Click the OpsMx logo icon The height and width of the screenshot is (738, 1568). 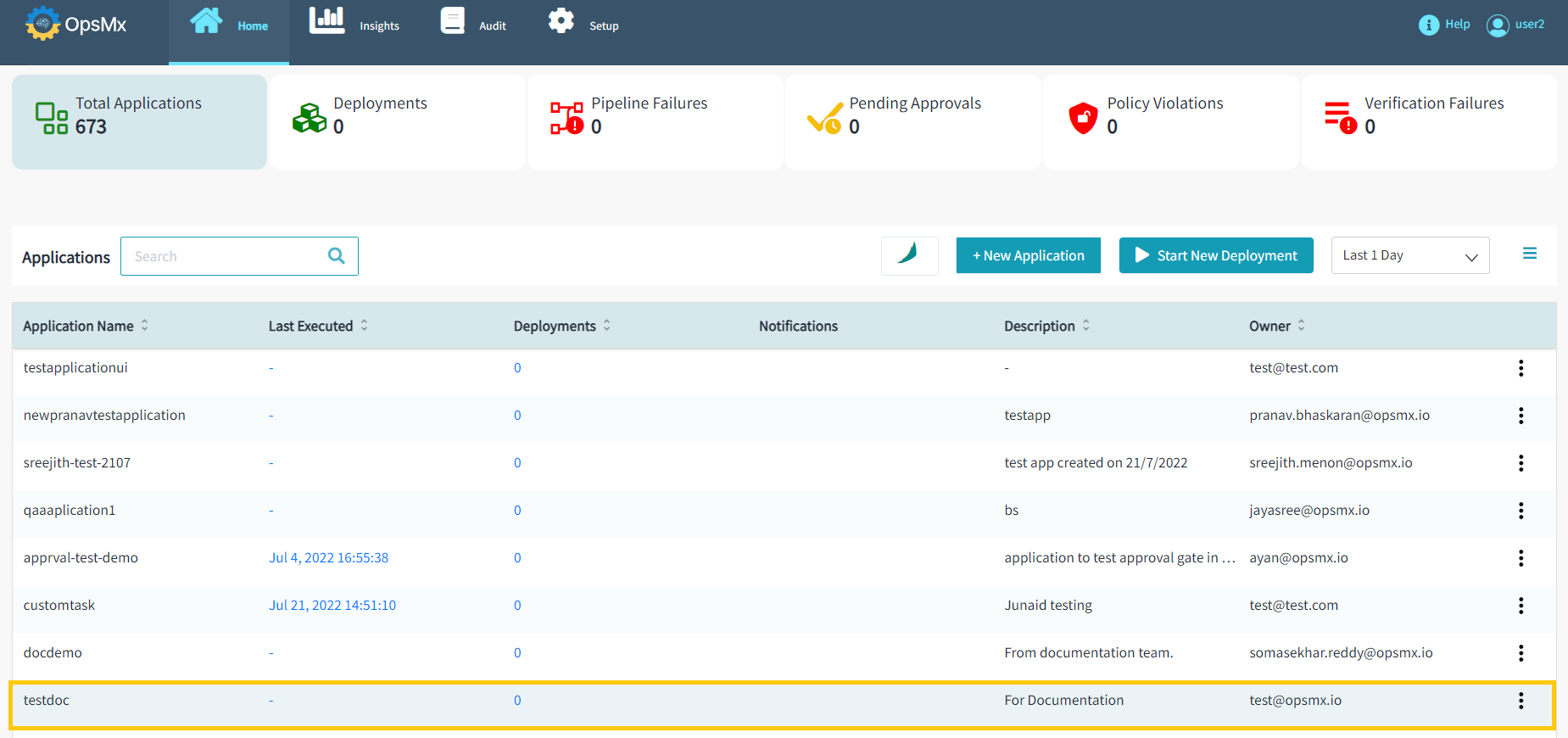pyautogui.click(x=42, y=24)
